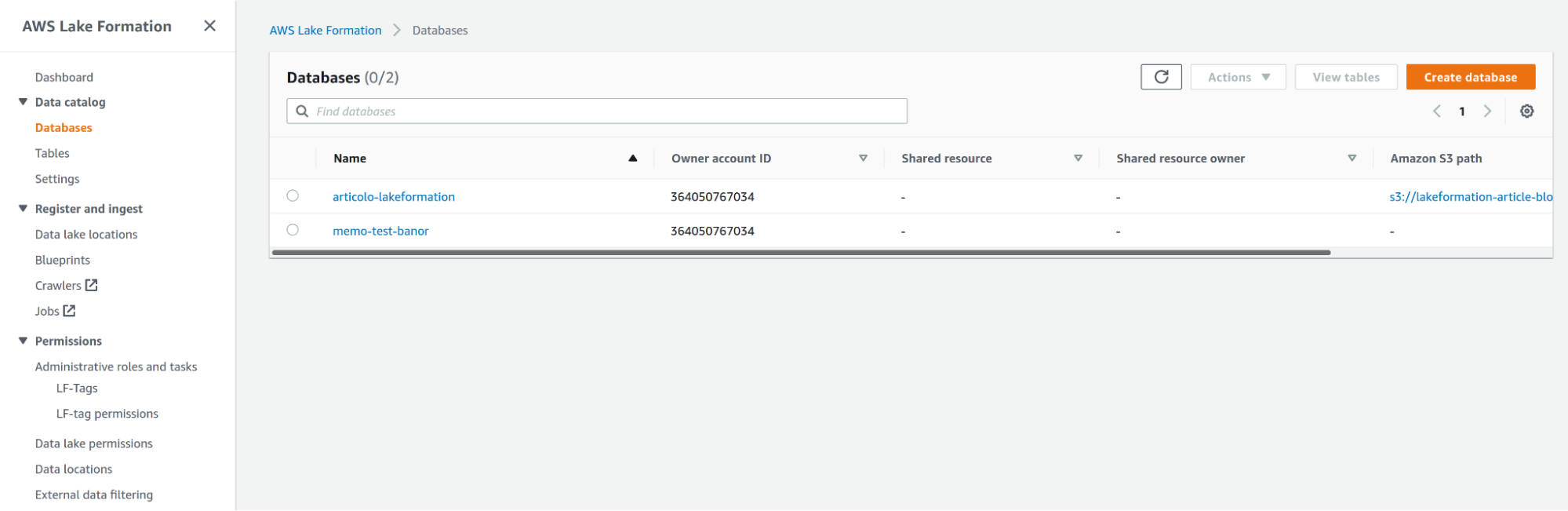Open Data lake locations
The image size is (1568, 511).
(x=86, y=235)
